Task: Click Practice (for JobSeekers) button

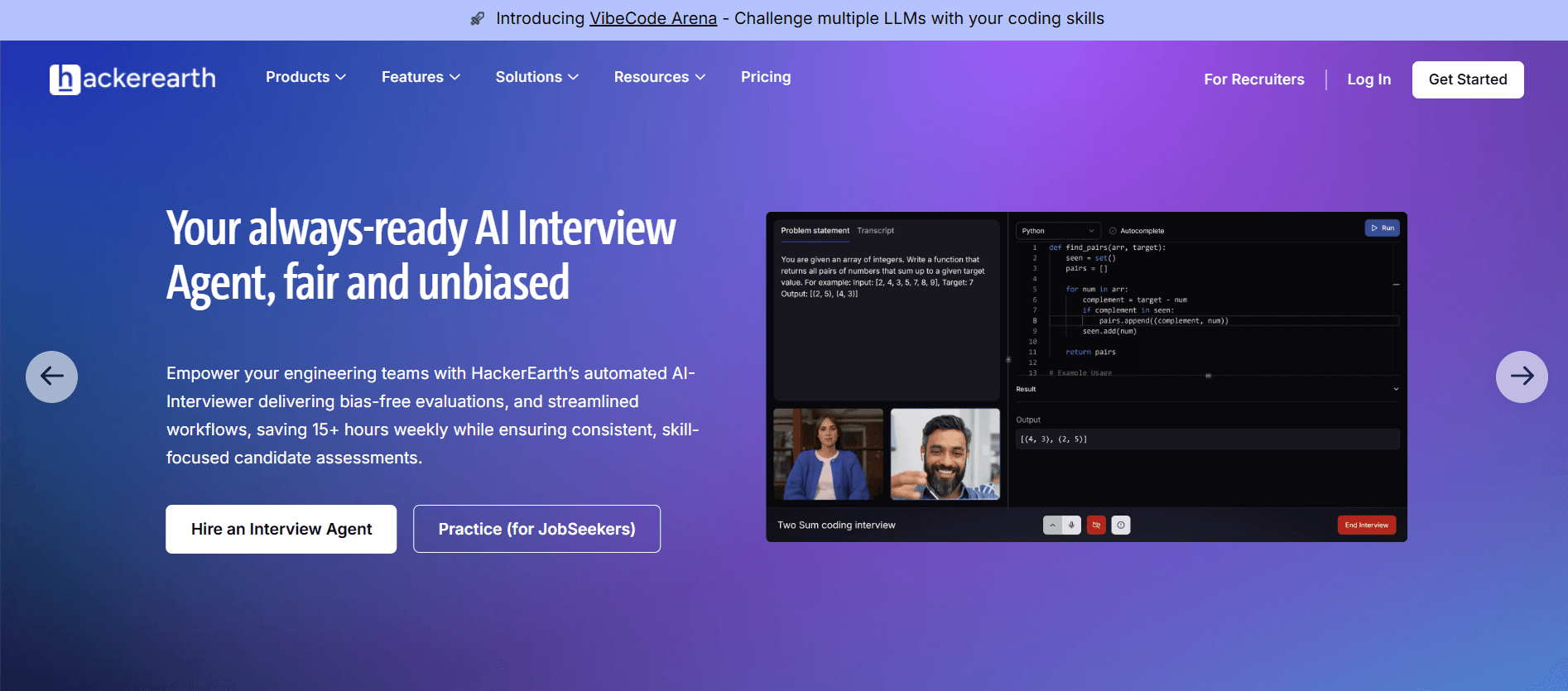Action: [x=536, y=529]
